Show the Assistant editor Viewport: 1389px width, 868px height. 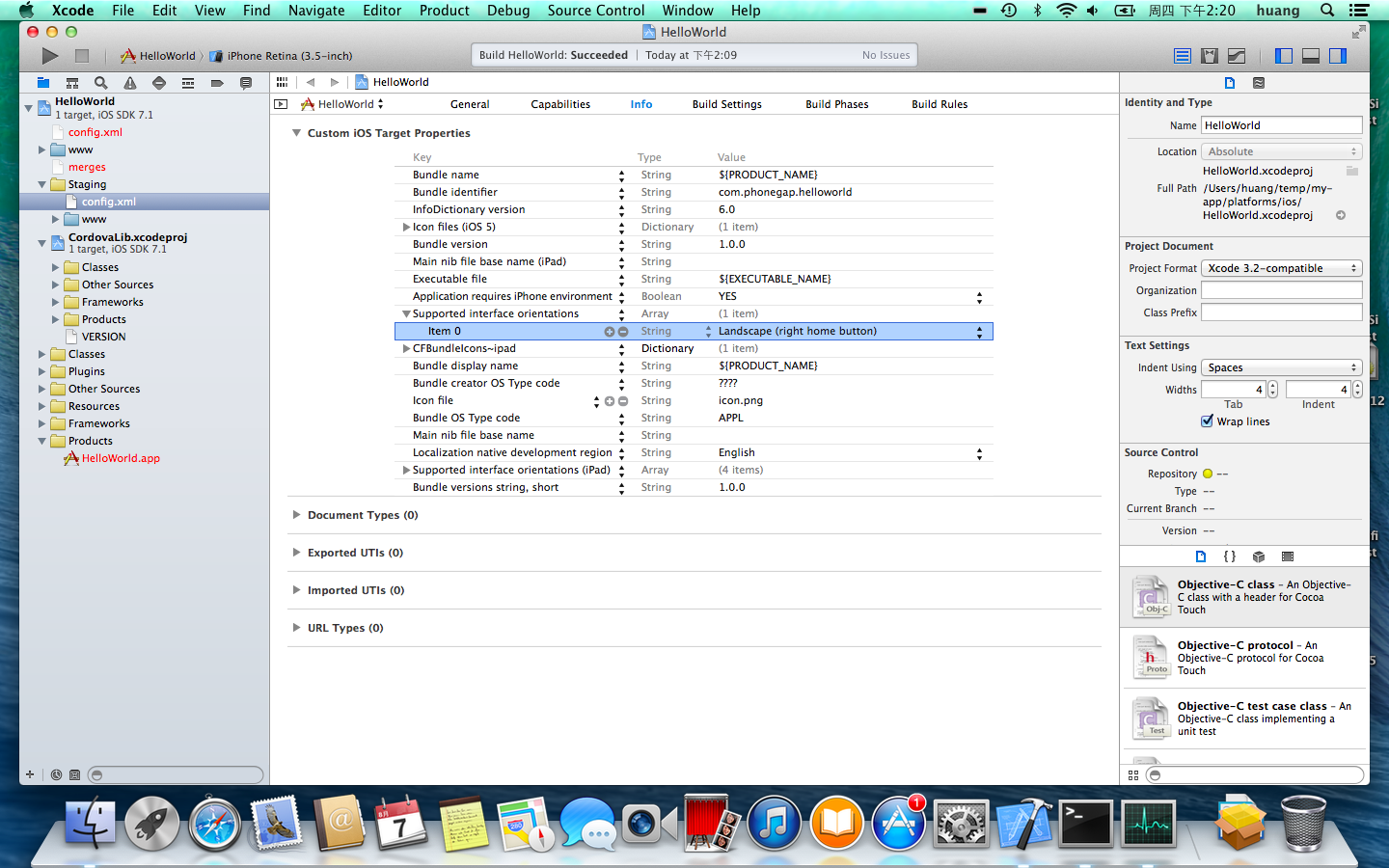1210,56
